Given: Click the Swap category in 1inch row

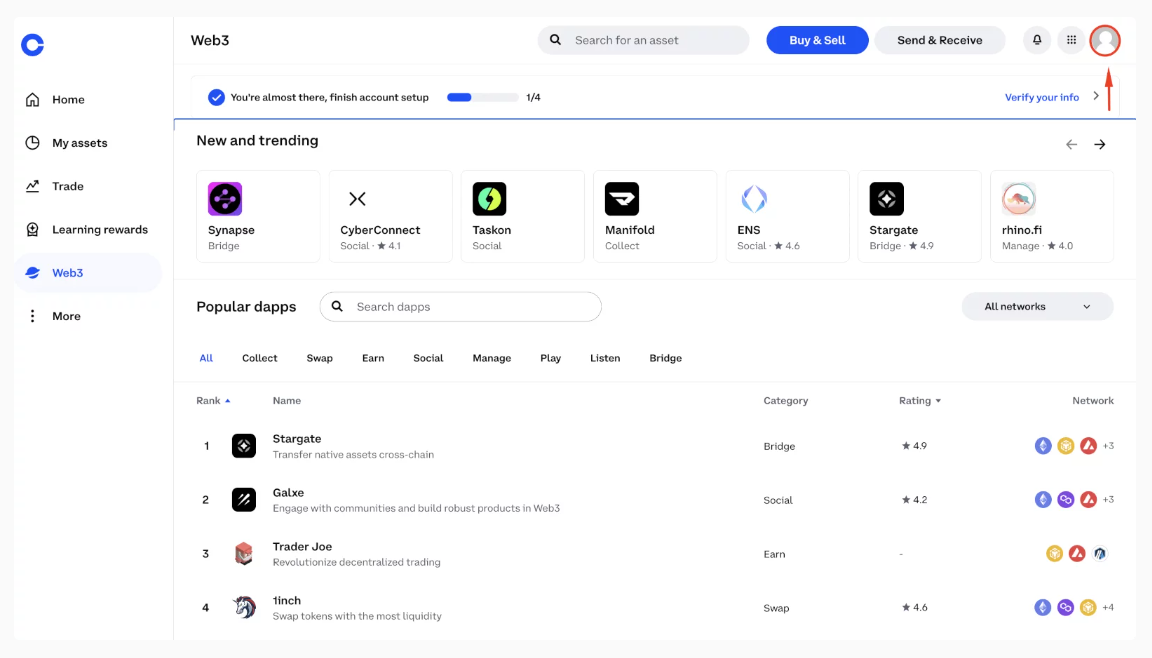Looking at the screenshot, I should [x=776, y=608].
